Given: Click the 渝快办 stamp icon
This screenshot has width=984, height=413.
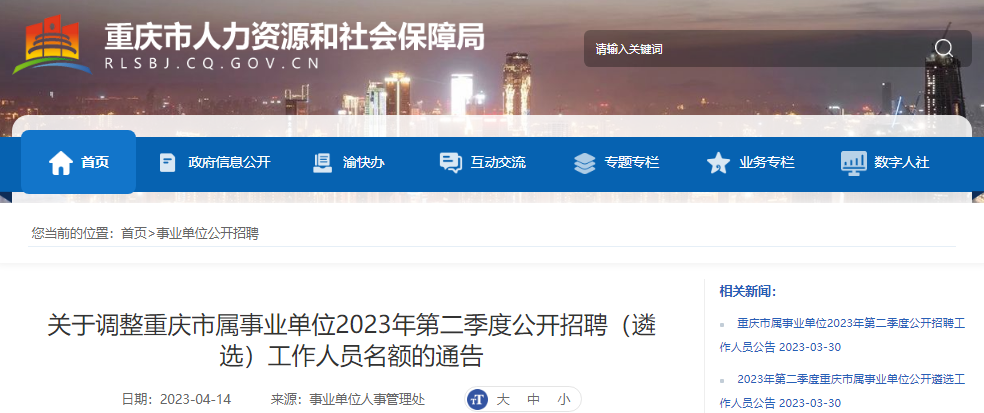Looking at the screenshot, I should [x=323, y=163].
